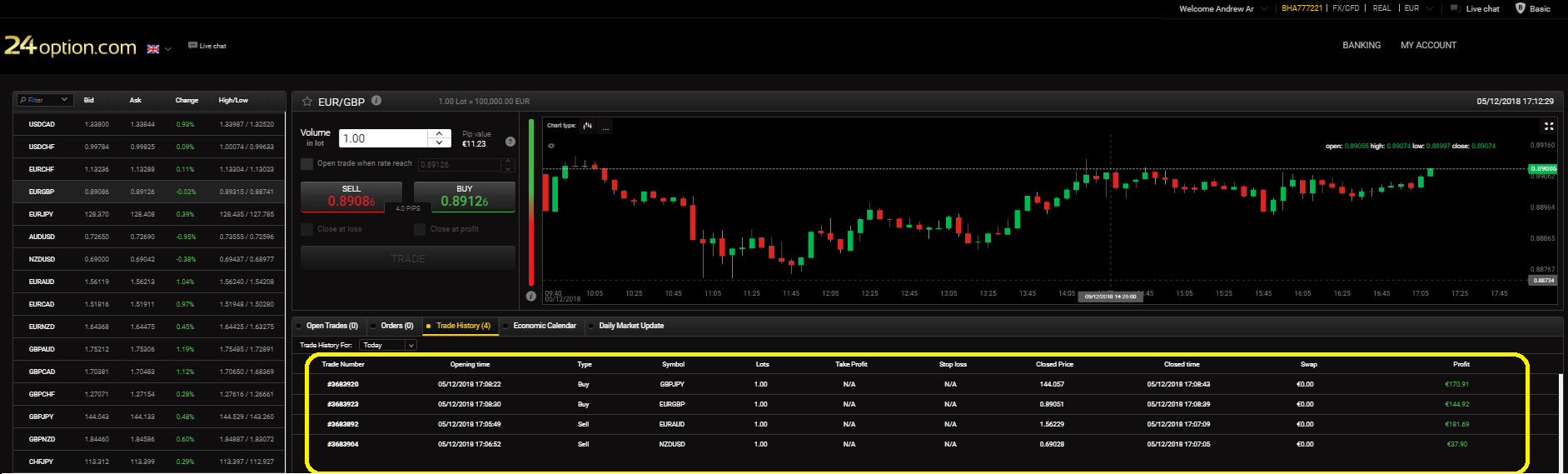Open the Economic Calendar tab
1568x474 pixels.
point(544,326)
